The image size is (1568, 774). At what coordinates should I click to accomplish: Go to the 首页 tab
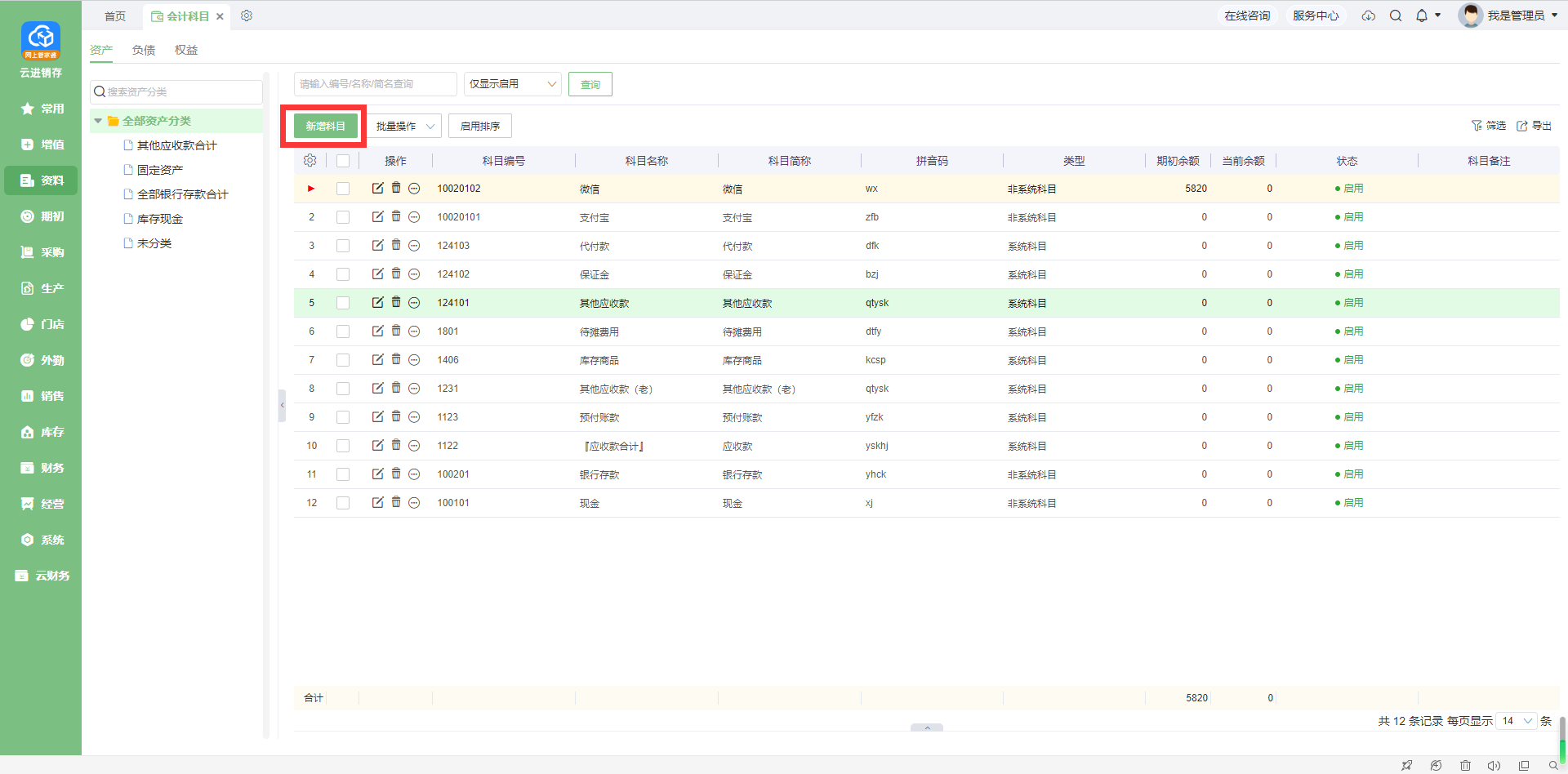point(115,16)
